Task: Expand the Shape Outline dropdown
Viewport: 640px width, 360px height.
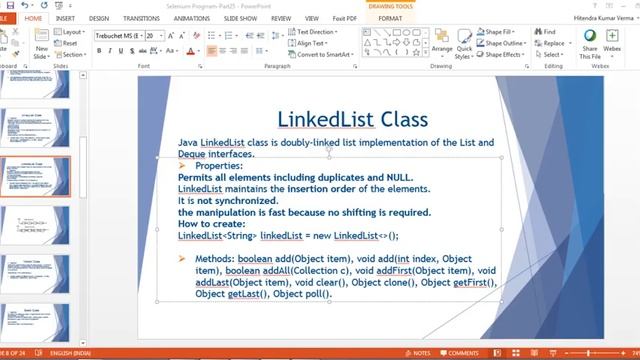Action: pyautogui.click(x=502, y=43)
